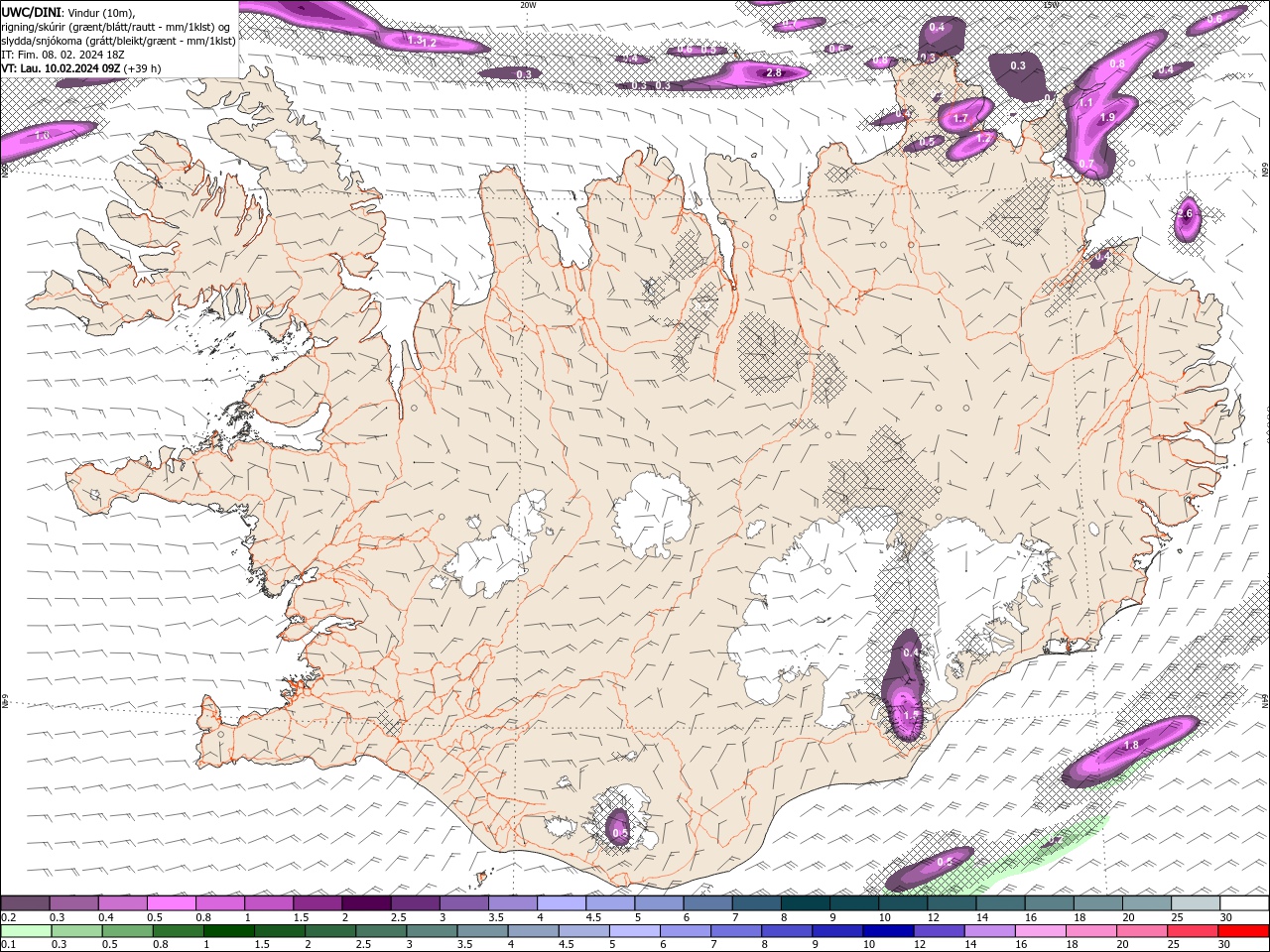1270x952 pixels.
Task: Click the '15W' longitude label
Action: point(1052,5)
